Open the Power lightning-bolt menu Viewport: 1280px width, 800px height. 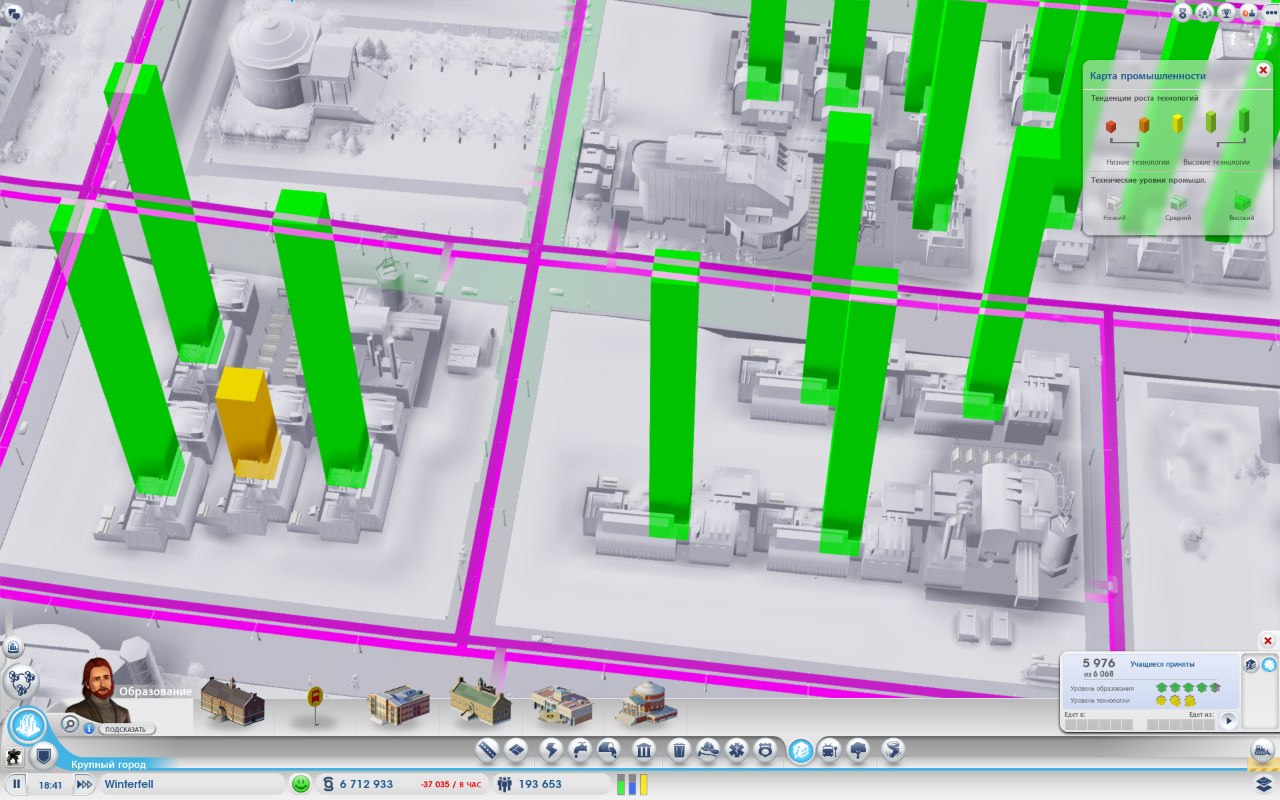point(551,749)
